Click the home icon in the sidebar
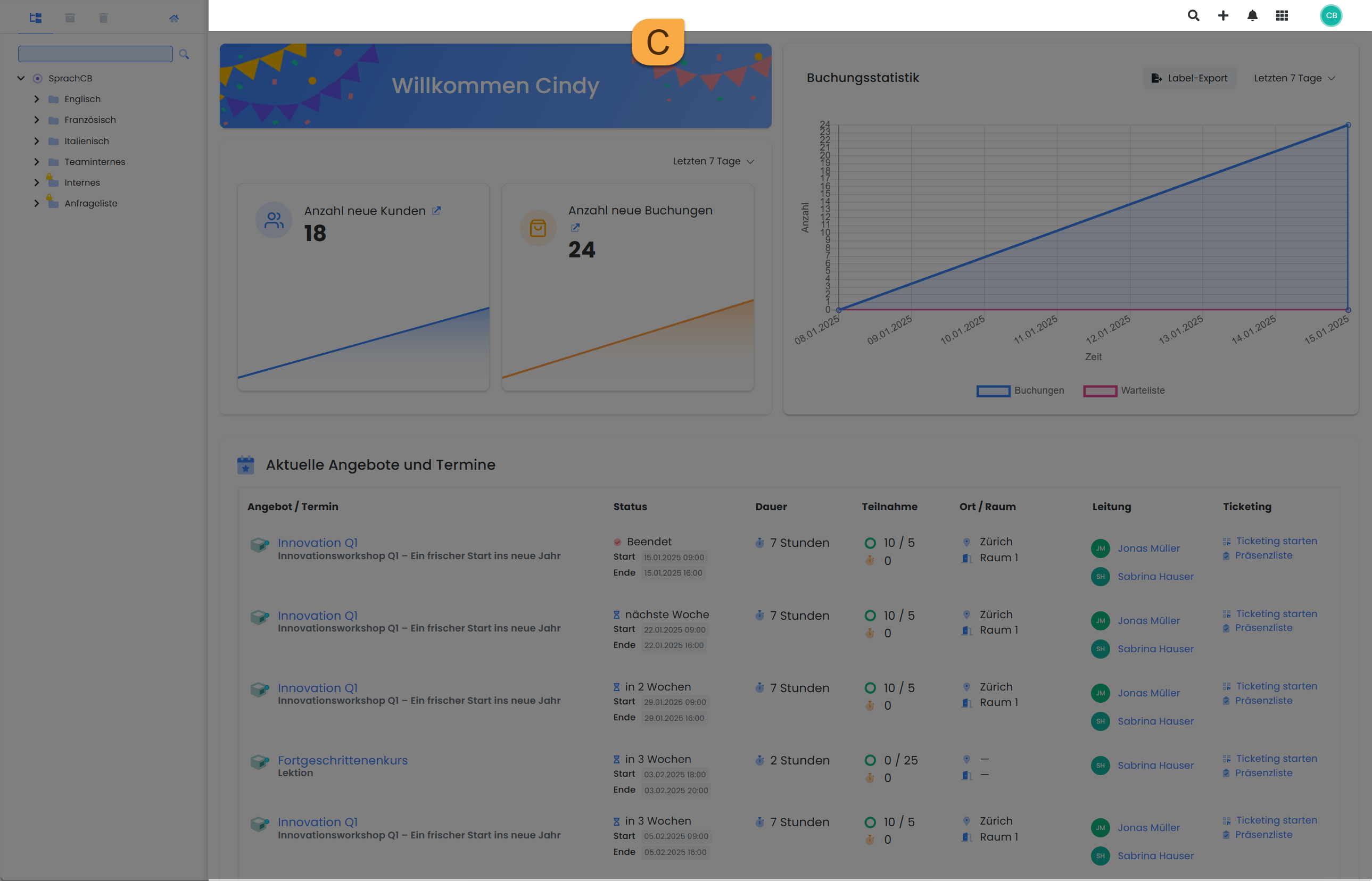The image size is (1372, 881). pos(174,18)
